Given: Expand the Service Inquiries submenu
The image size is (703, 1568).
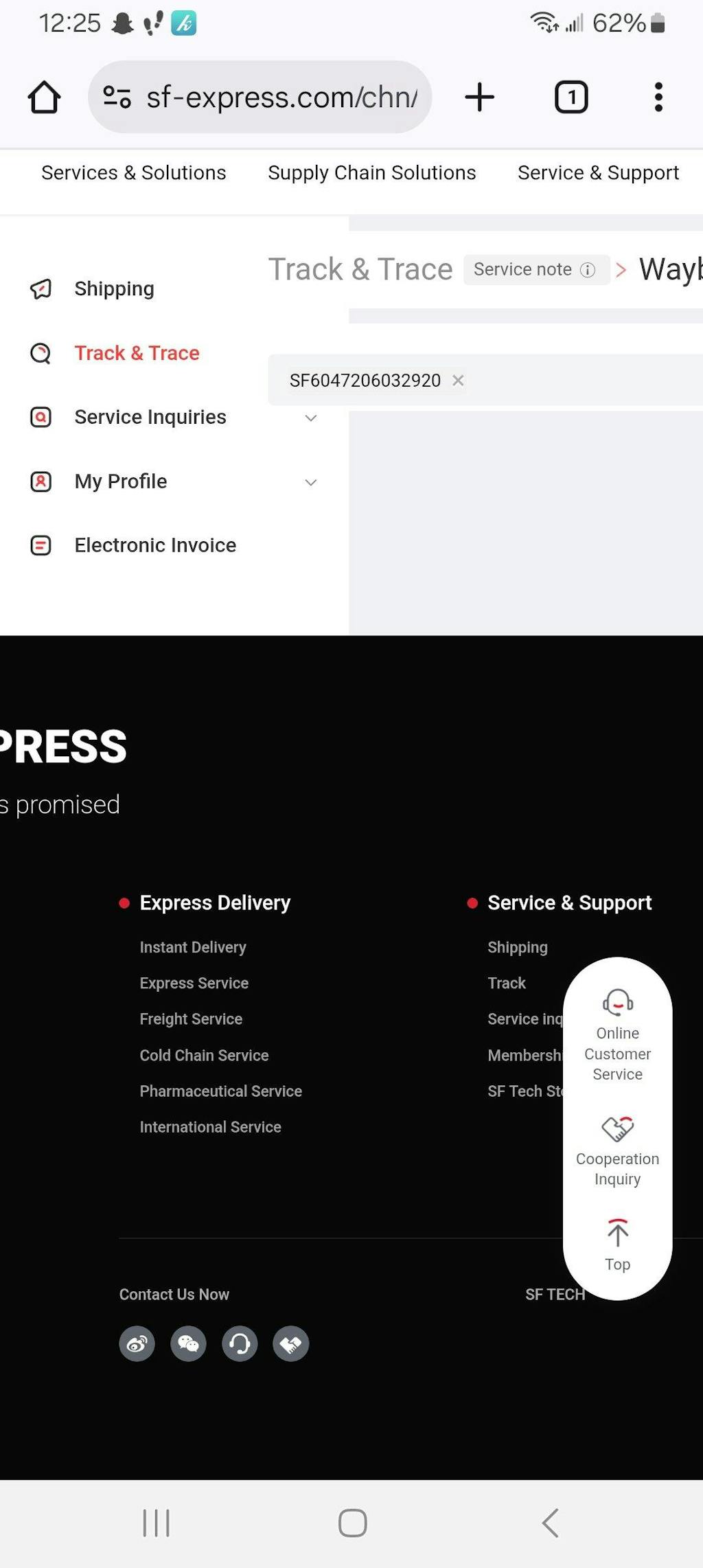Looking at the screenshot, I should pos(310,418).
